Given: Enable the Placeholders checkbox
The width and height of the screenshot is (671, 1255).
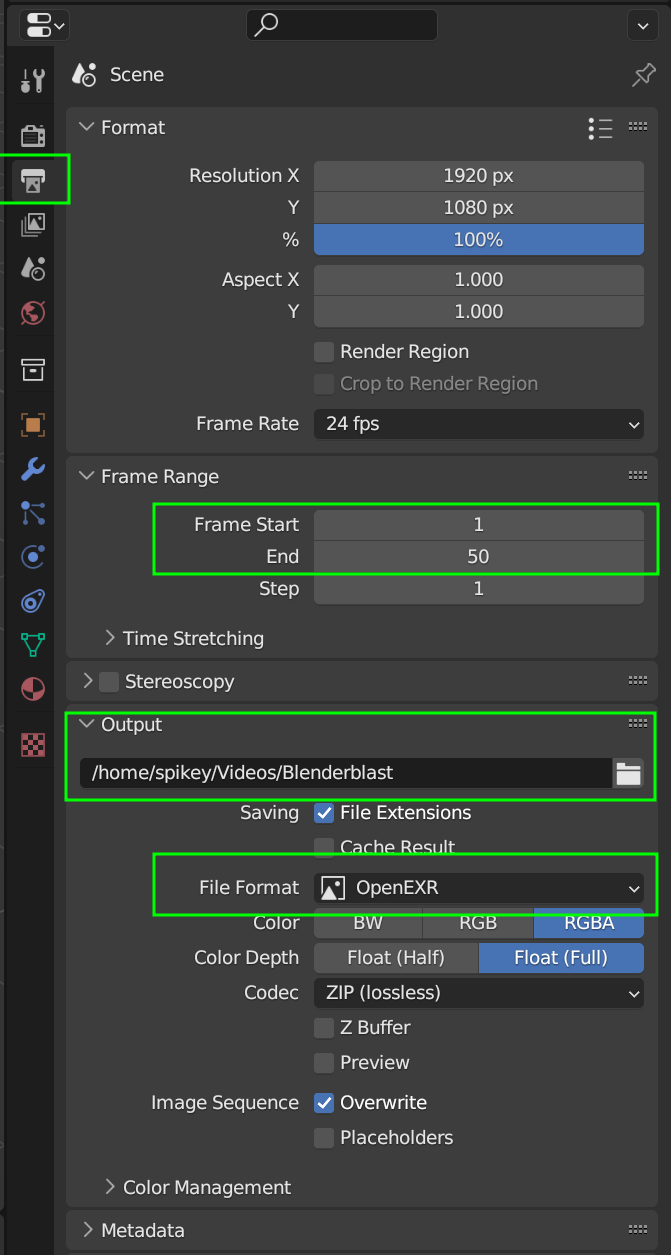Looking at the screenshot, I should tap(324, 1138).
